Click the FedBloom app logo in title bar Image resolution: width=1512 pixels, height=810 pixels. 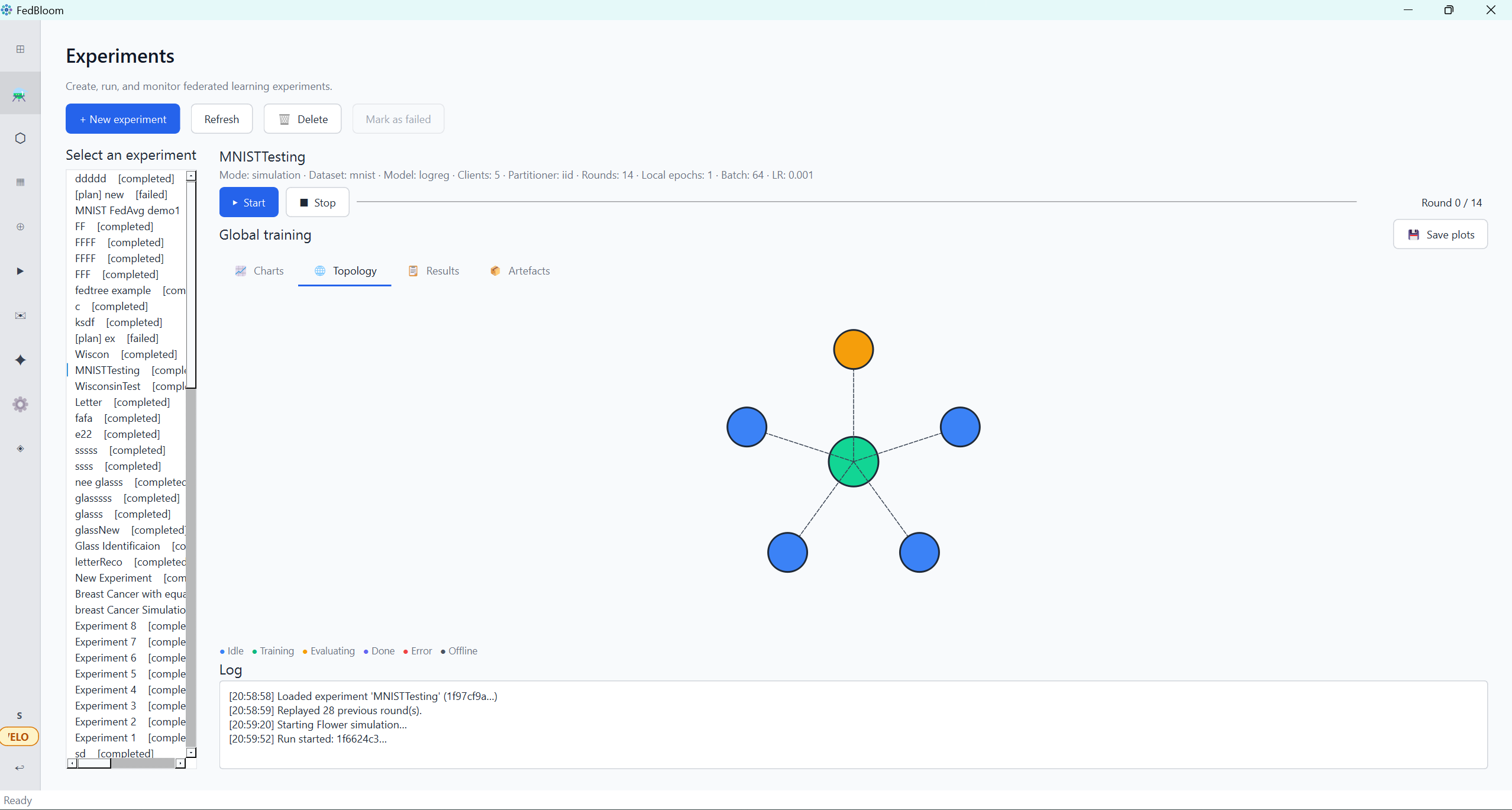pyautogui.click(x=7, y=10)
